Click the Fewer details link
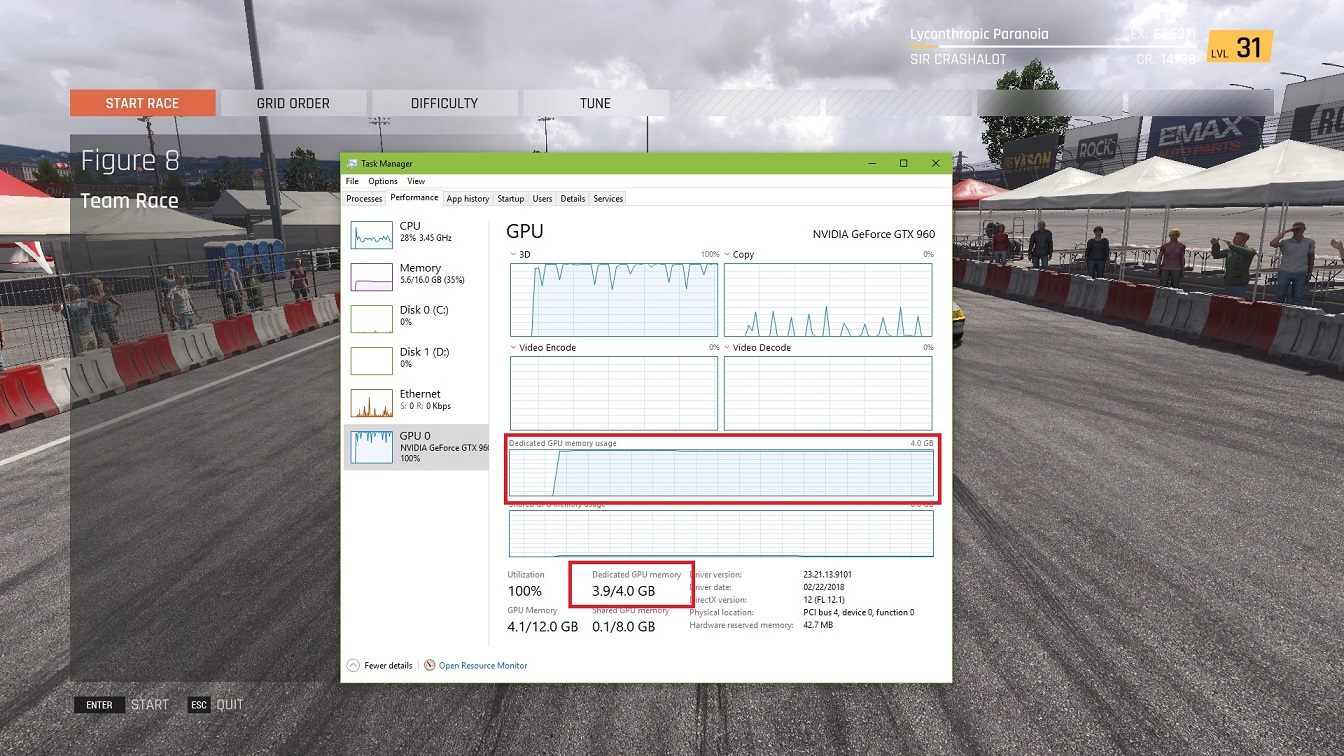This screenshot has height=756, width=1344. coord(388,665)
